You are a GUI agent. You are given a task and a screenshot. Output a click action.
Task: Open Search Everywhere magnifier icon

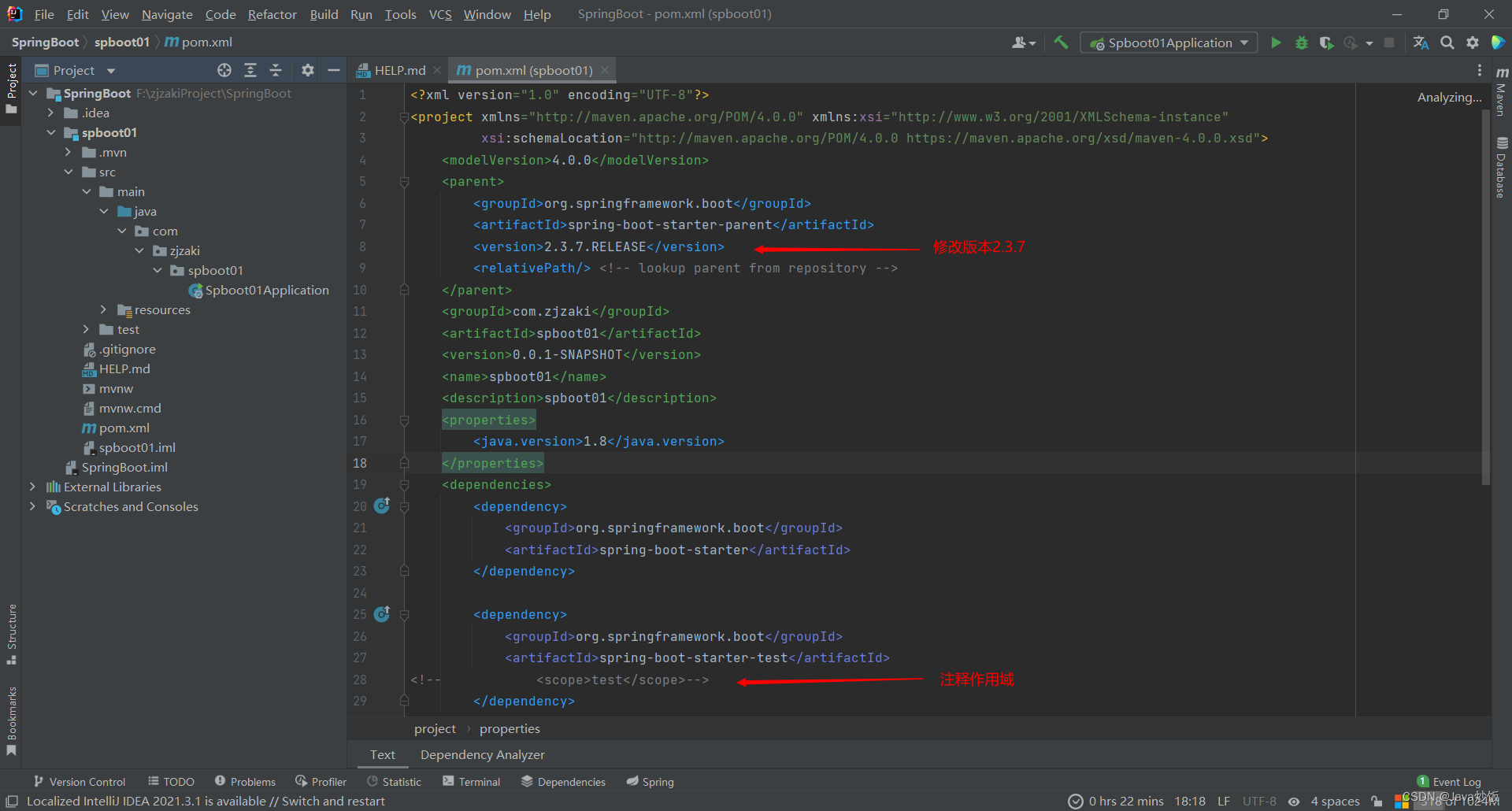point(1447,43)
